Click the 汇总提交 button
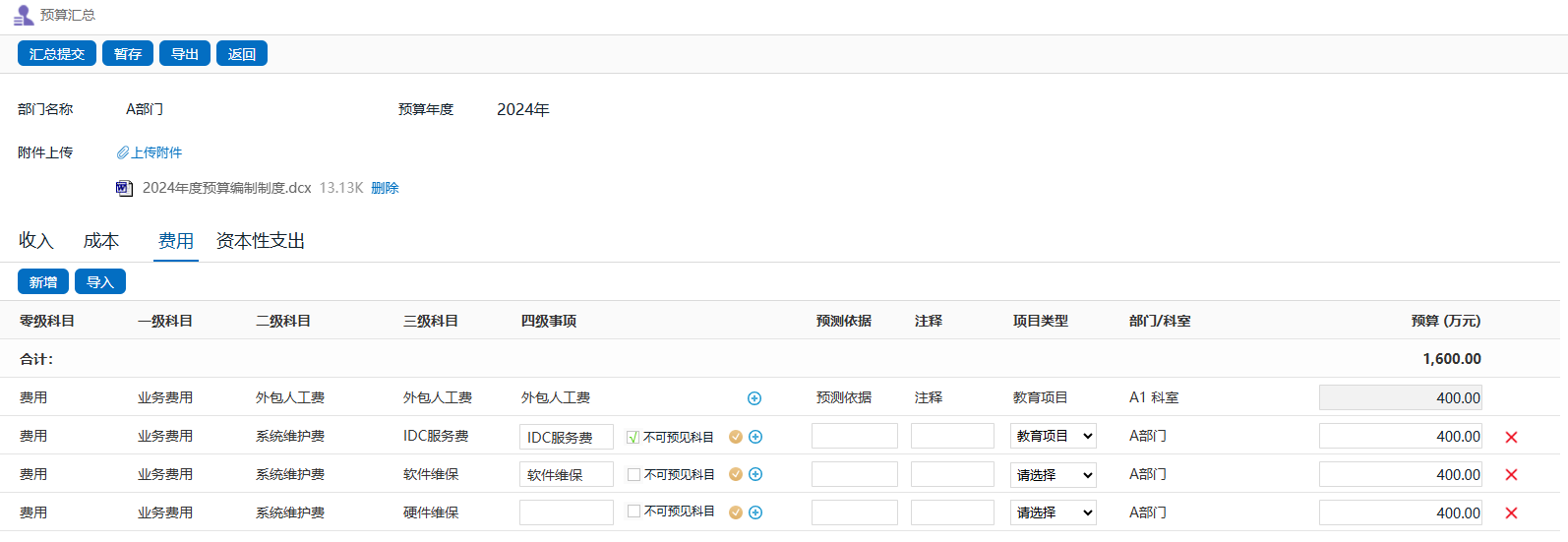This screenshot has height=542, width=1568. click(x=57, y=54)
